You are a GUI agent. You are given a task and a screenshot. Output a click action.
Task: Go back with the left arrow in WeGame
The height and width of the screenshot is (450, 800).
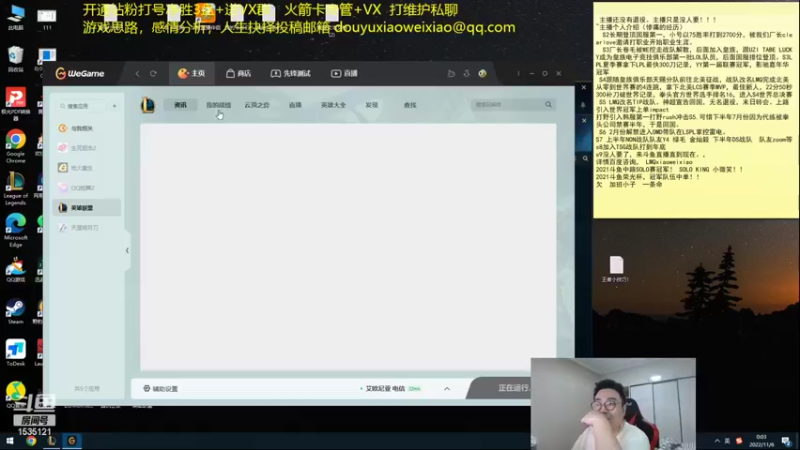(x=137, y=73)
